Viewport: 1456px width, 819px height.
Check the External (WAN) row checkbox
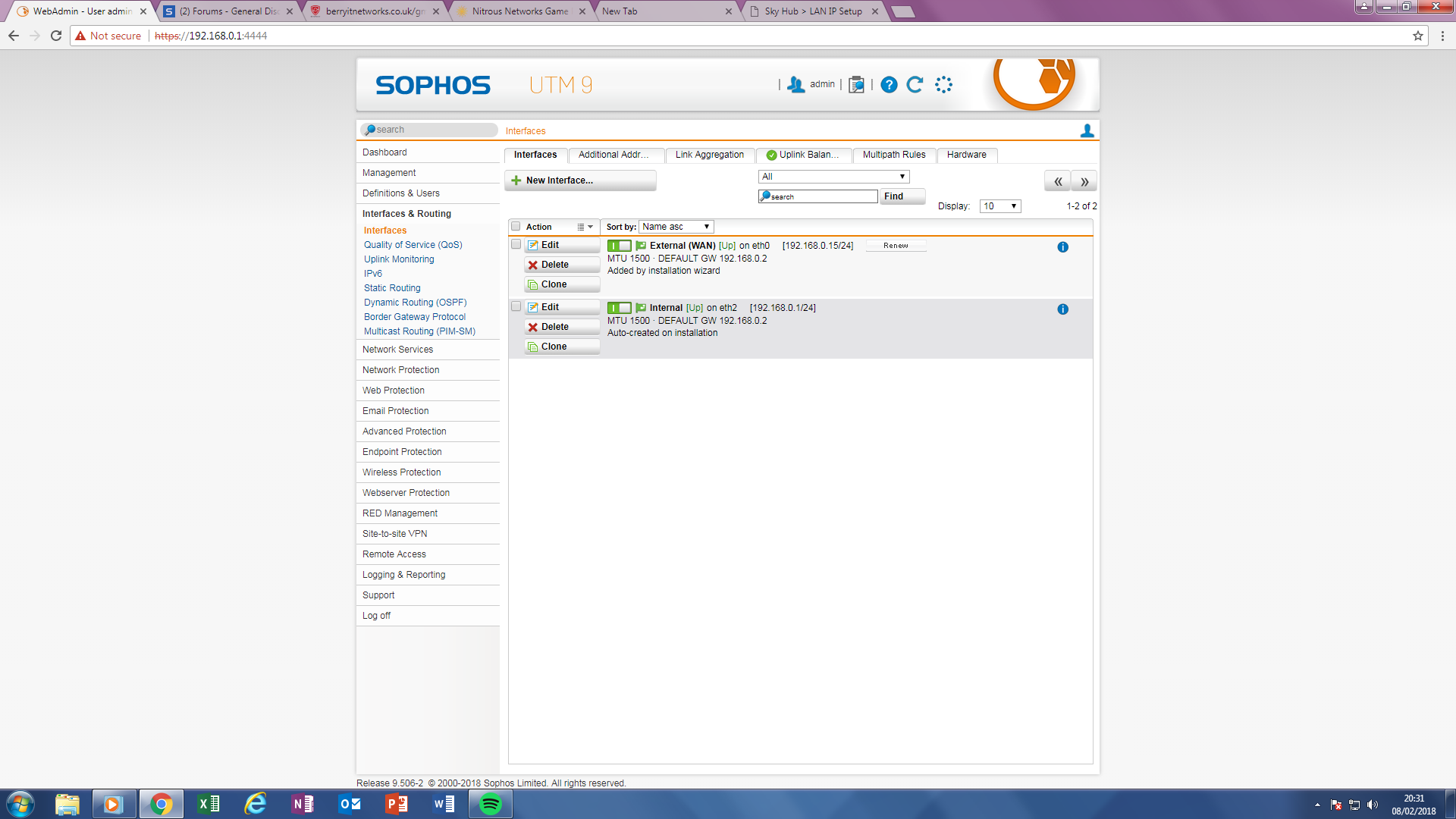click(x=516, y=244)
